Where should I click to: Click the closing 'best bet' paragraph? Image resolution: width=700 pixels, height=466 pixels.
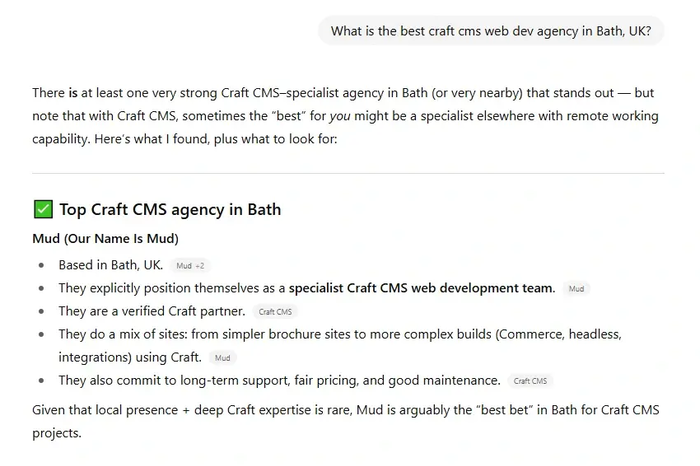(x=346, y=421)
